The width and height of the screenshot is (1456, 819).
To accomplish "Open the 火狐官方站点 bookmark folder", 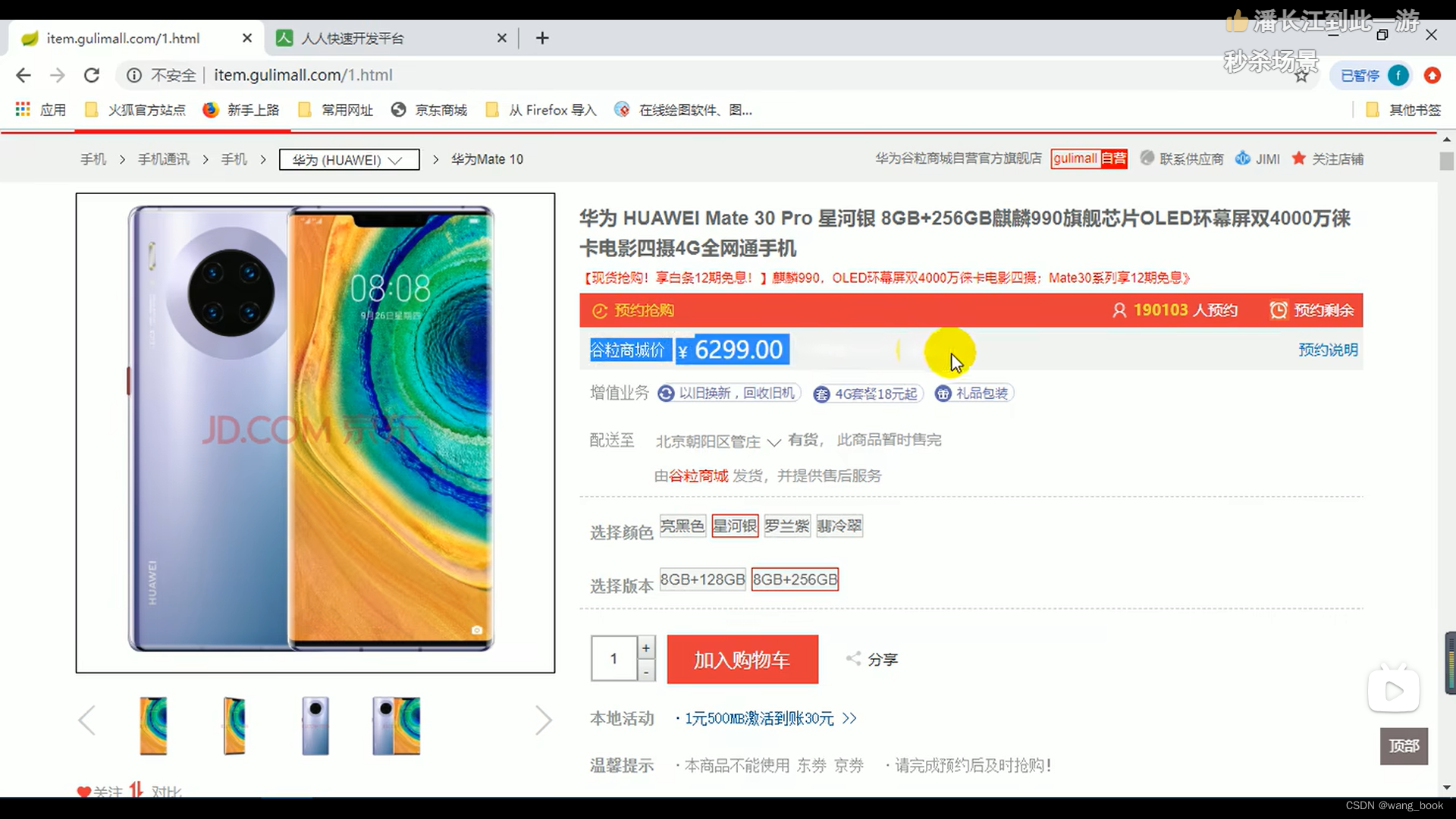I will click(x=135, y=110).
